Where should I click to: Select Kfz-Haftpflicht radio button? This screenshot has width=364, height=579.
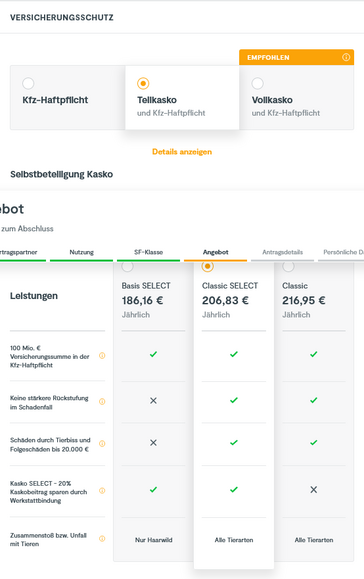pyautogui.click(x=28, y=83)
